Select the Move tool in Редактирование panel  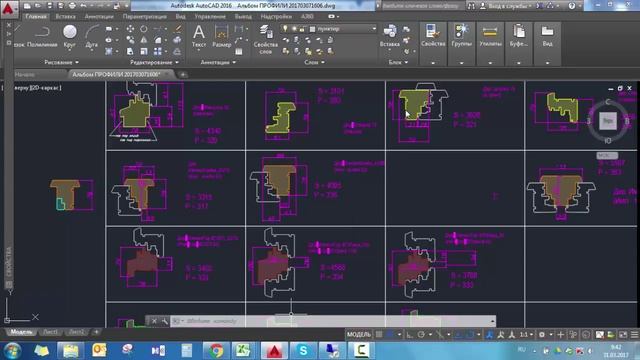coord(130,29)
